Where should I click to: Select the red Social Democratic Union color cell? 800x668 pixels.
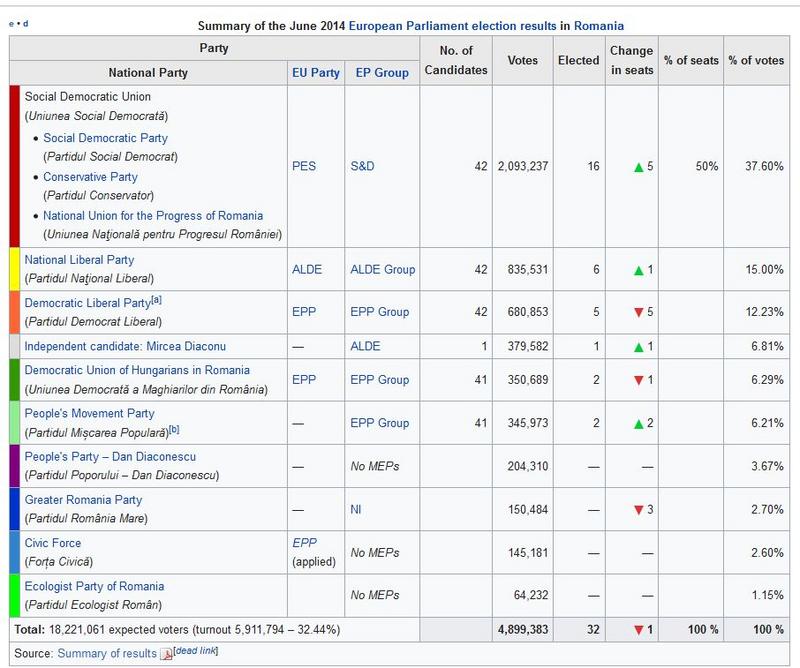click(14, 166)
